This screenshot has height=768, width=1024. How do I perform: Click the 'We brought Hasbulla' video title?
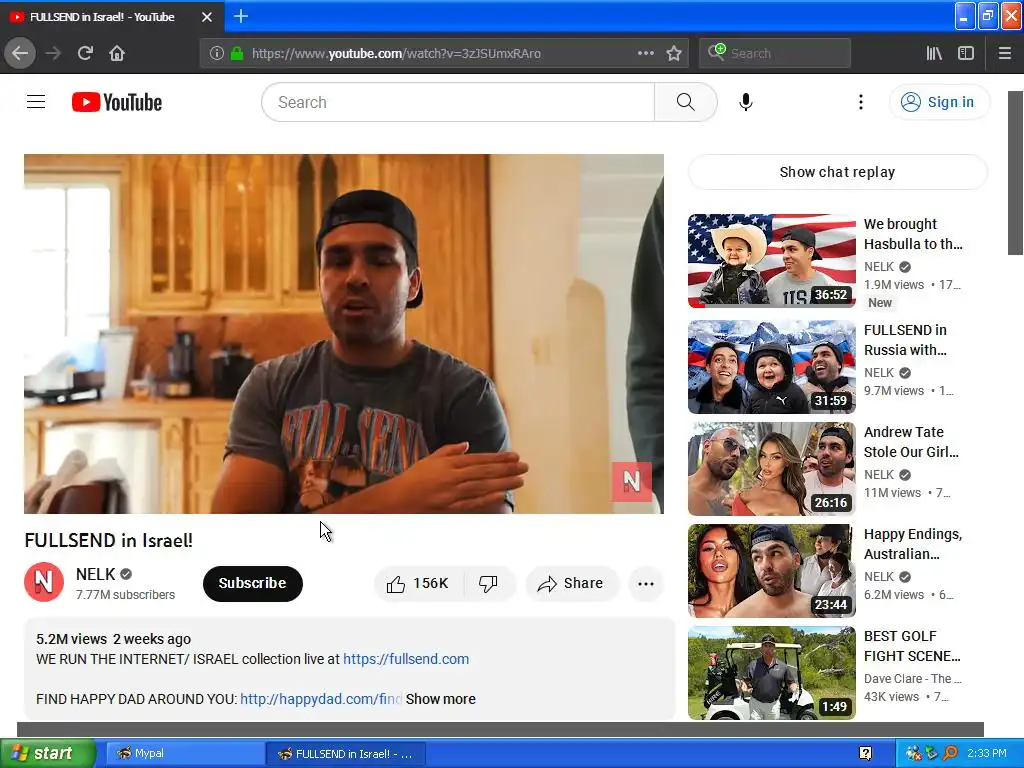913,234
